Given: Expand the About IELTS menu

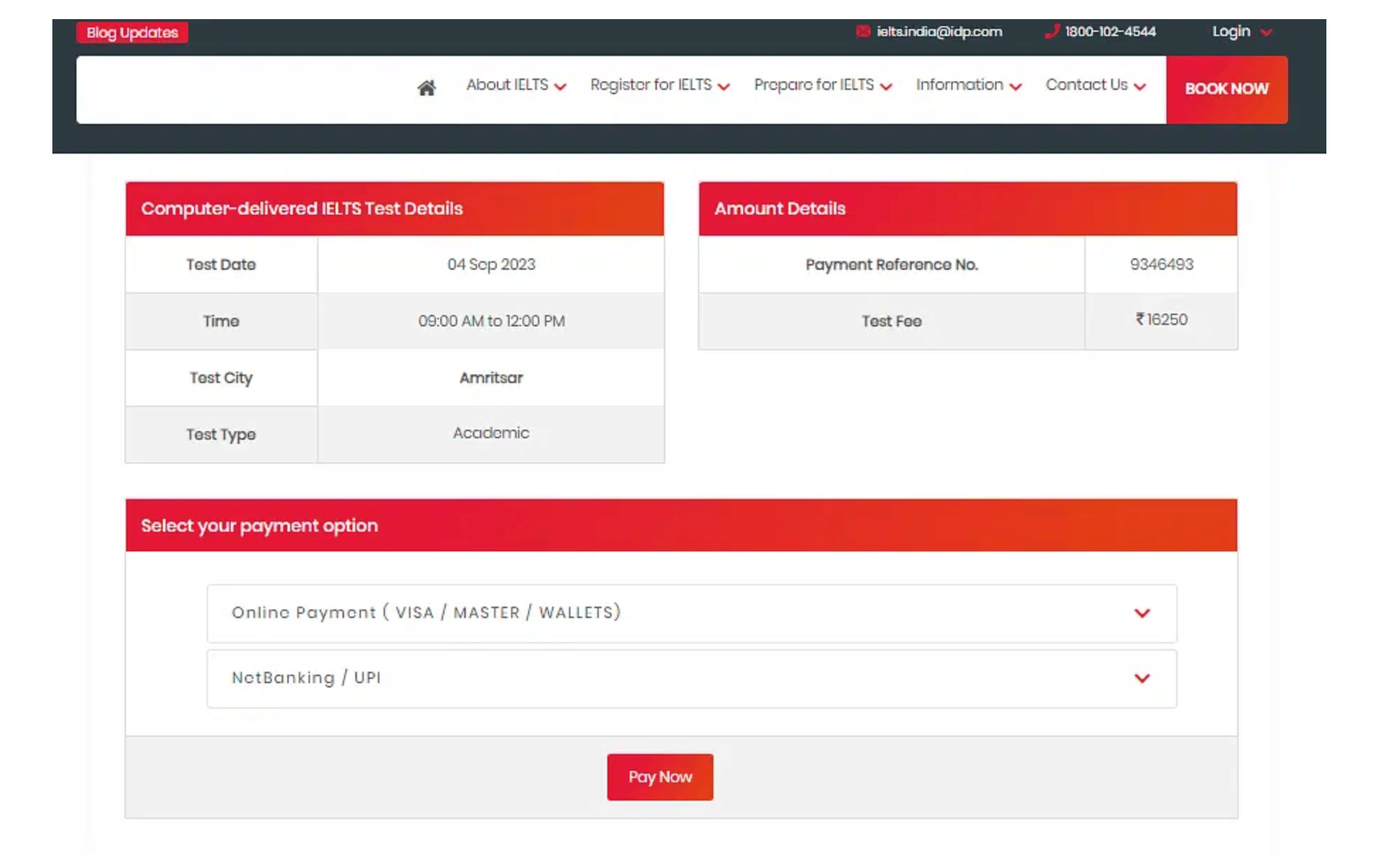Looking at the screenshot, I should click(x=516, y=85).
